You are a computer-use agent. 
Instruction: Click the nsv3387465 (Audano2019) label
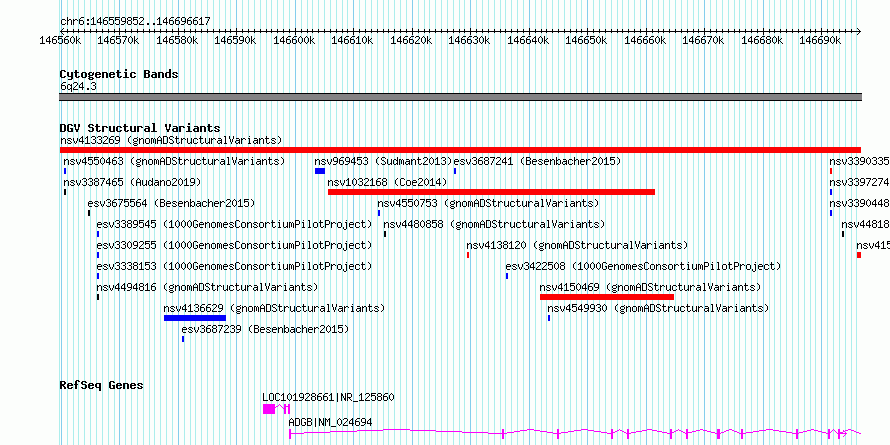(132, 182)
